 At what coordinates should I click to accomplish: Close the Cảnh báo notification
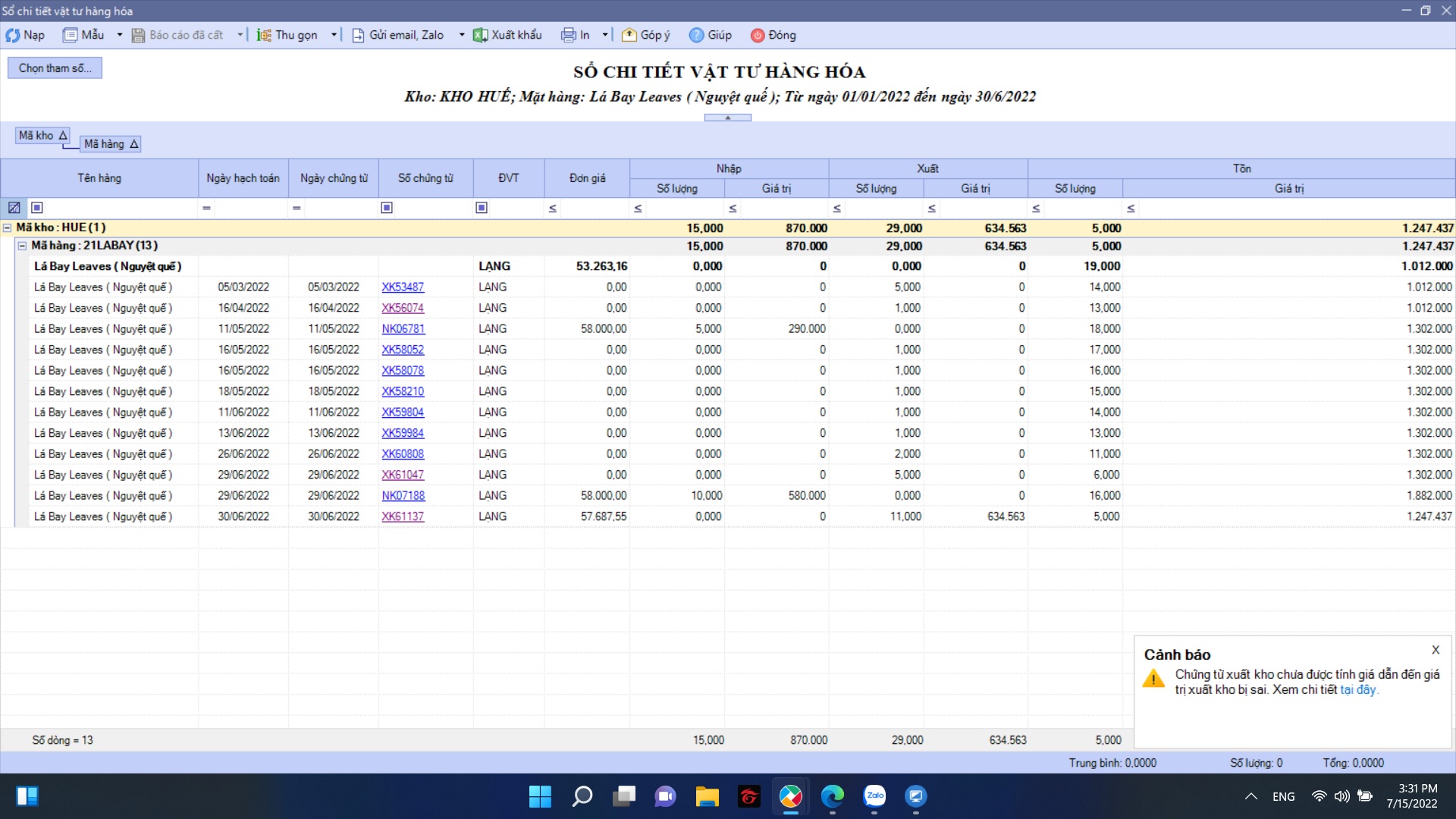click(1436, 650)
